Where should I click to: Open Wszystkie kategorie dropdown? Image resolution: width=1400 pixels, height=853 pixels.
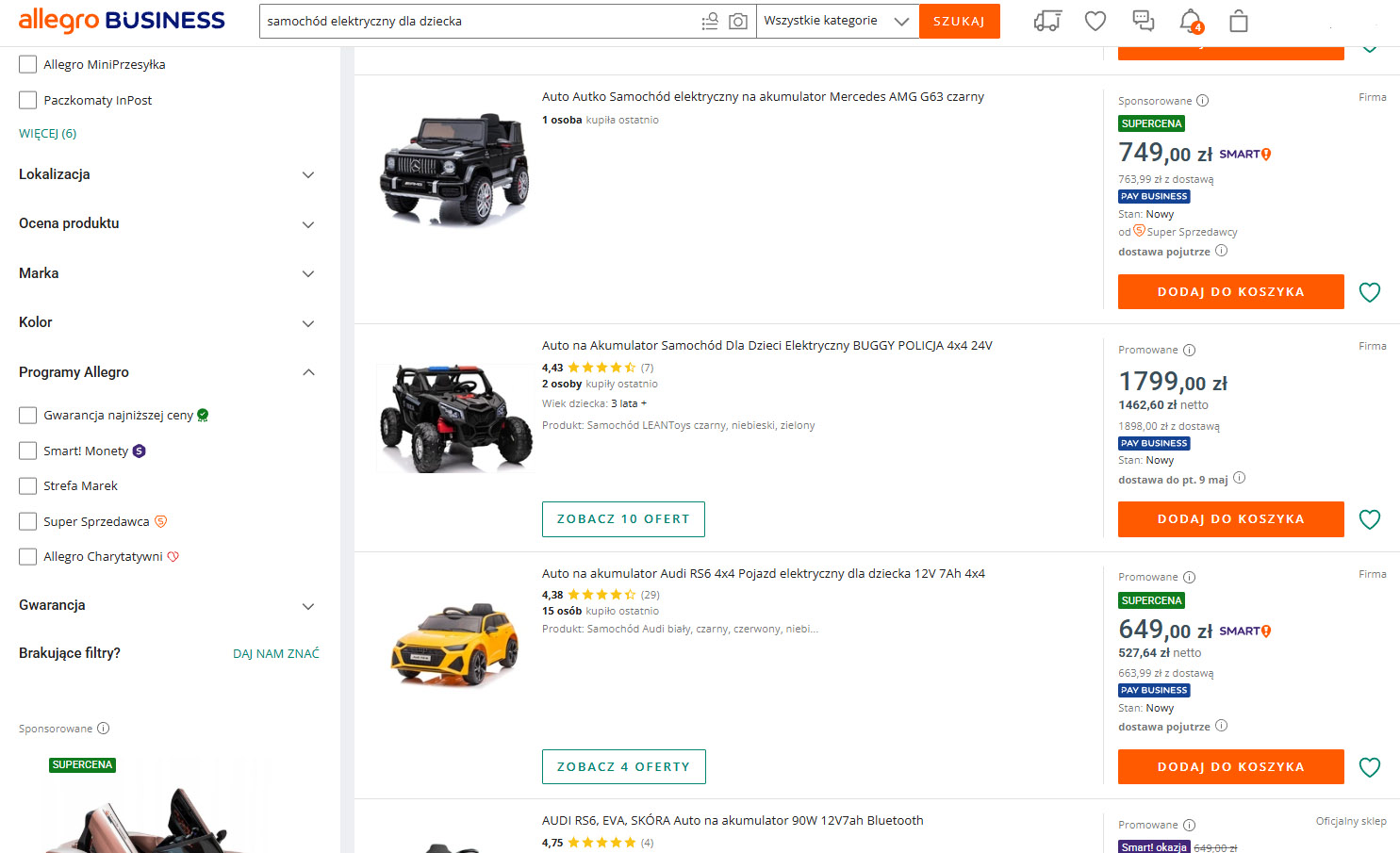pyautogui.click(x=837, y=21)
